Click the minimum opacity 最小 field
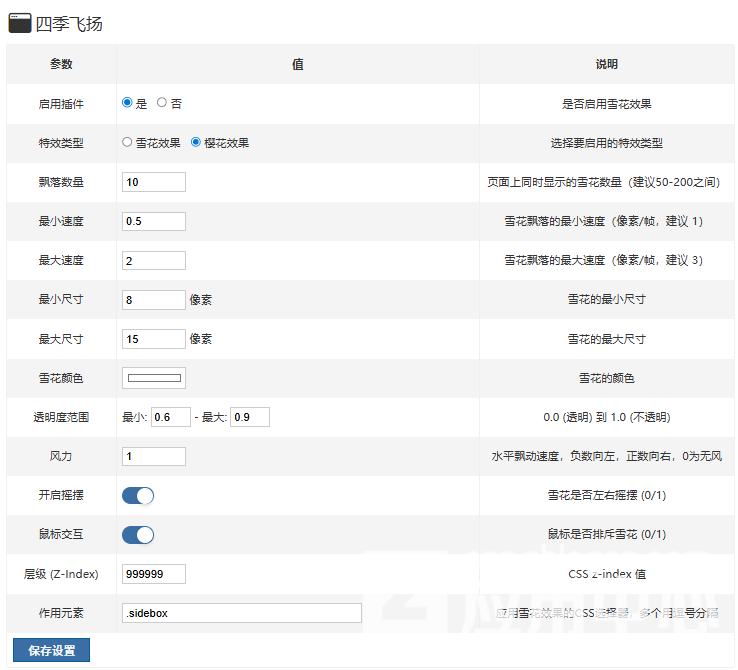Screen dimensions: 738x670 [x=170, y=417]
